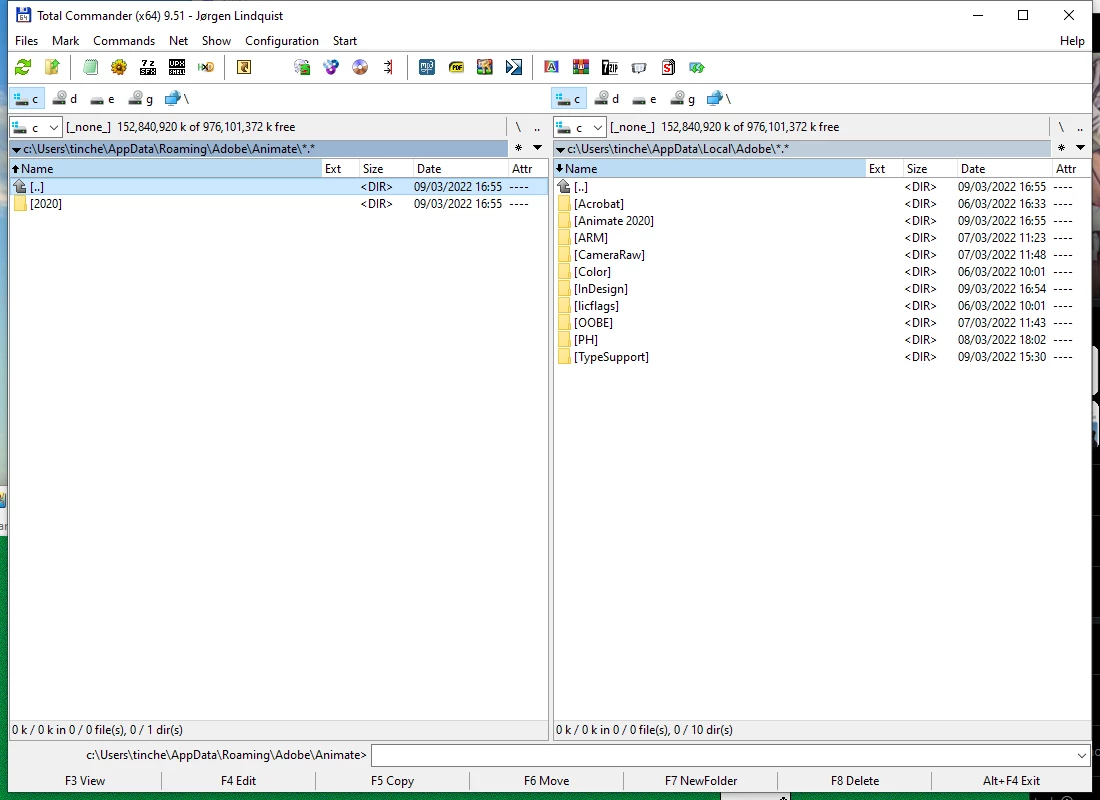
Task: Open network neighborhood in left drive bar
Action: 177,99
